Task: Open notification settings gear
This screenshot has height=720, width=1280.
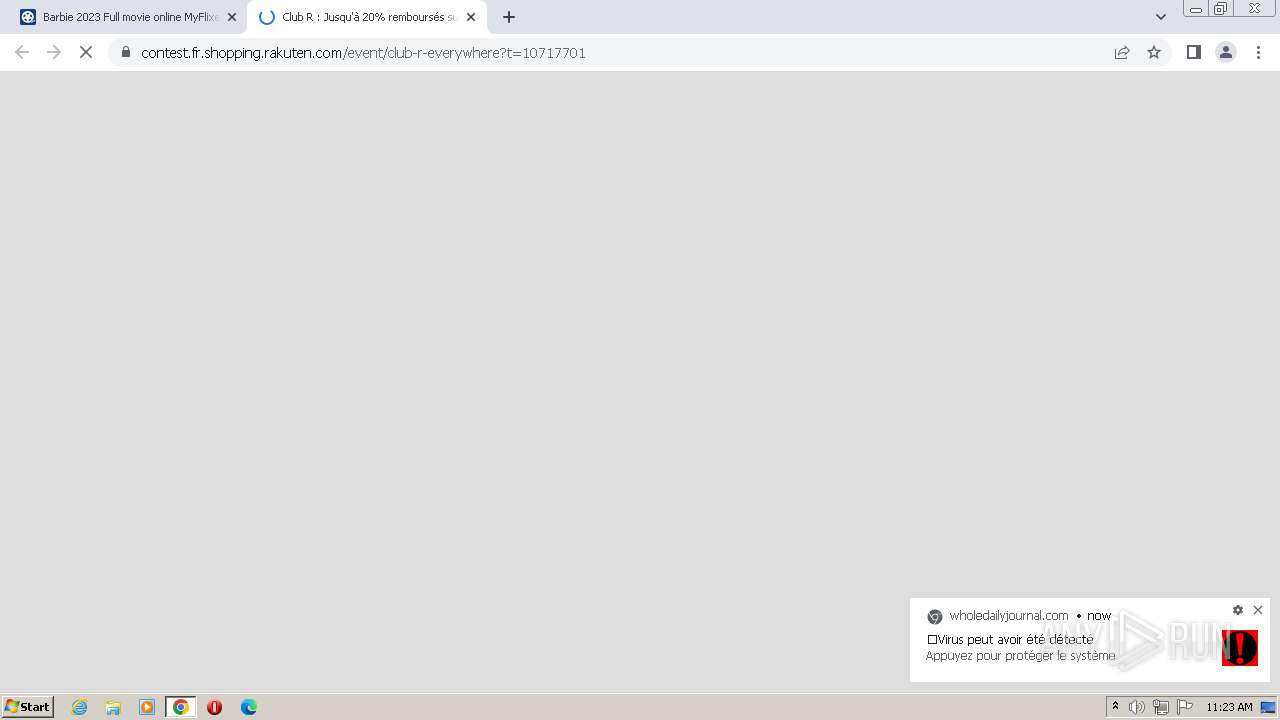Action: tap(1238, 610)
